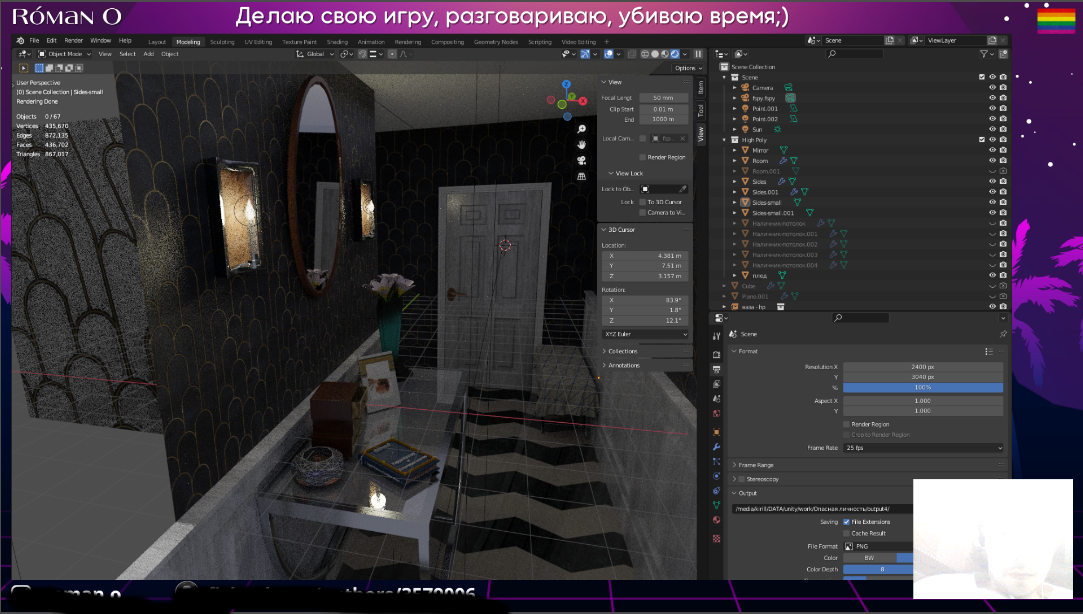Hide the Mirror object using eye icon
Screen dimensions: 1083x614
(992, 150)
